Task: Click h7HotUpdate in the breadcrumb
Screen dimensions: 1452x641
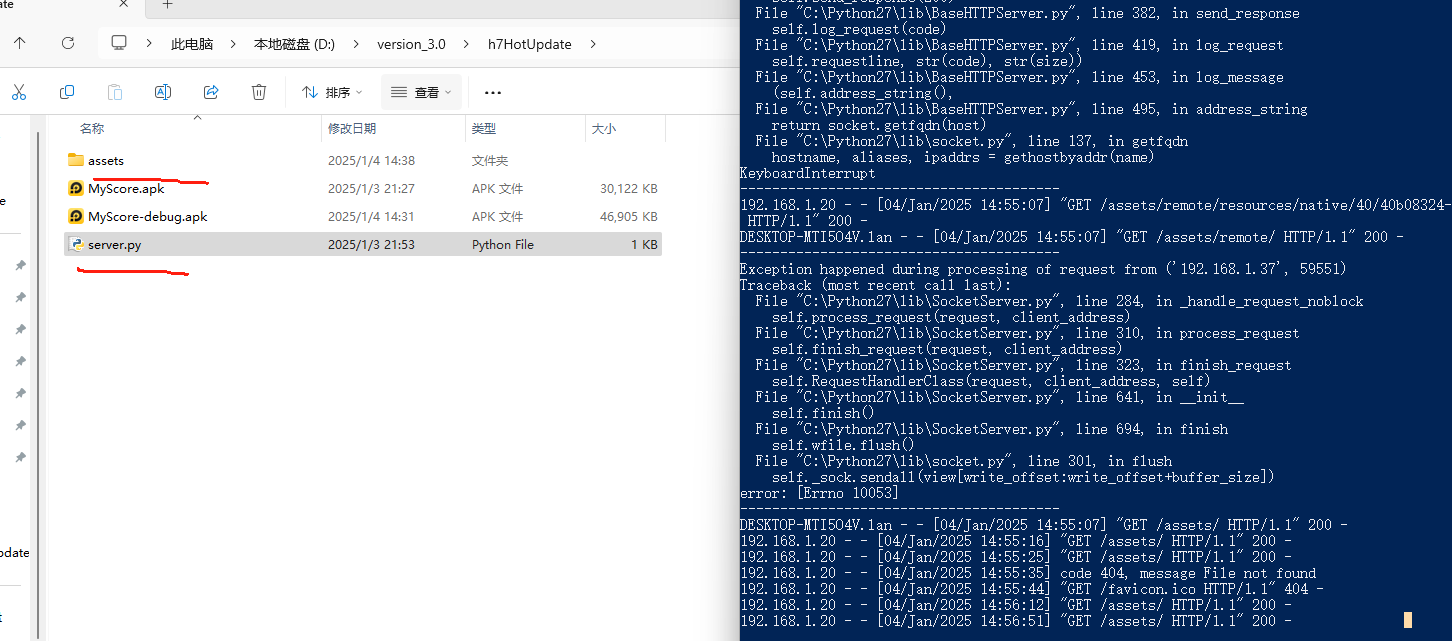Action: coord(529,44)
